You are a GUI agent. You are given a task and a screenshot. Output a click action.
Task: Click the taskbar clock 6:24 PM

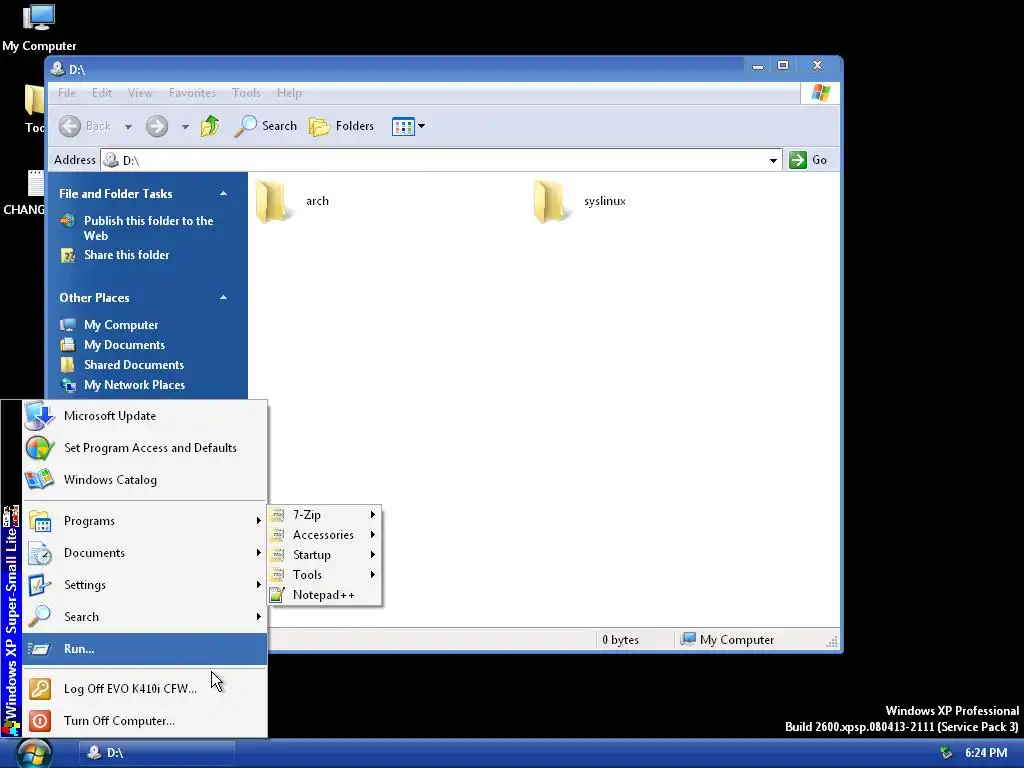pos(986,753)
